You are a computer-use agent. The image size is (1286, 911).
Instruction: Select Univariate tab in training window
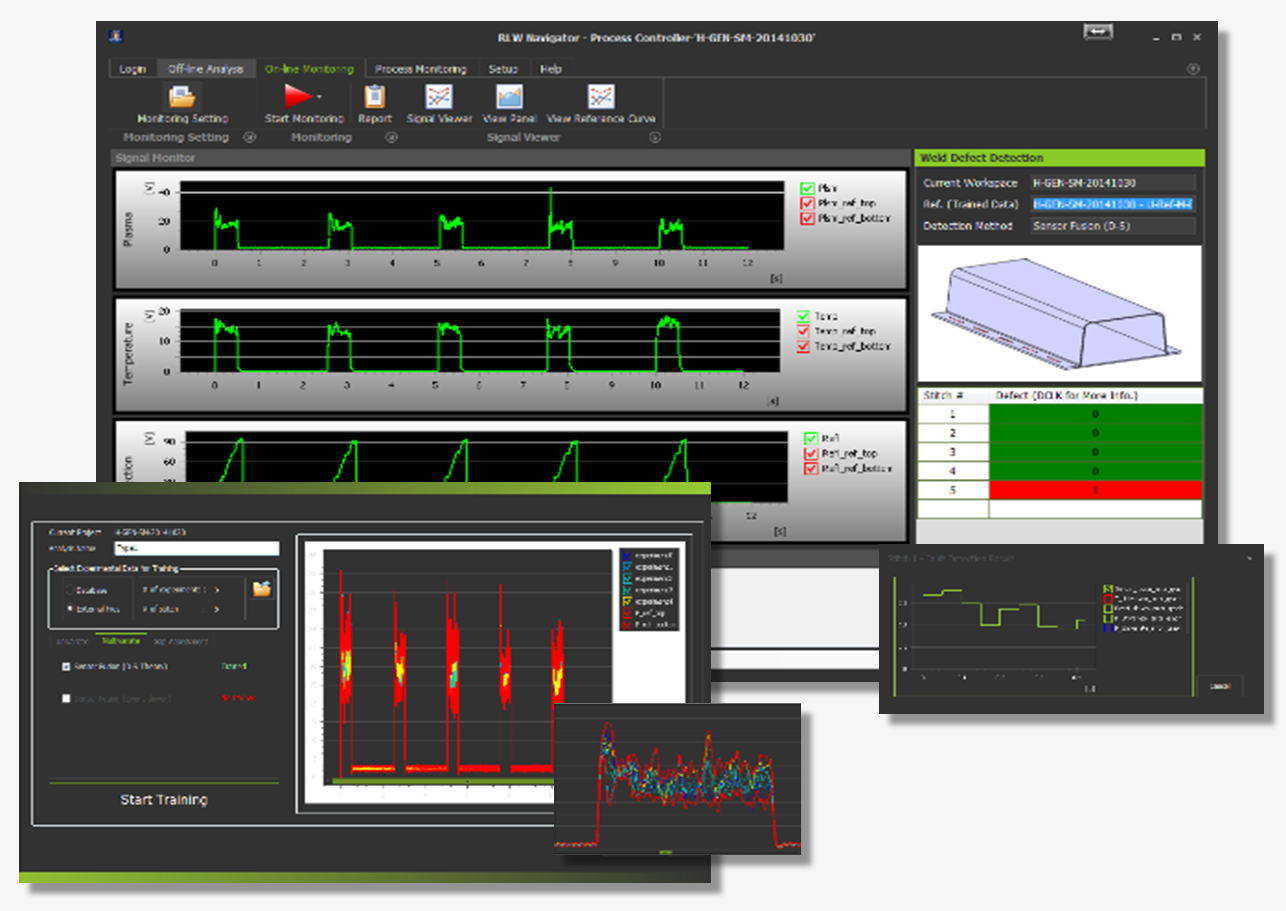[71, 641]
